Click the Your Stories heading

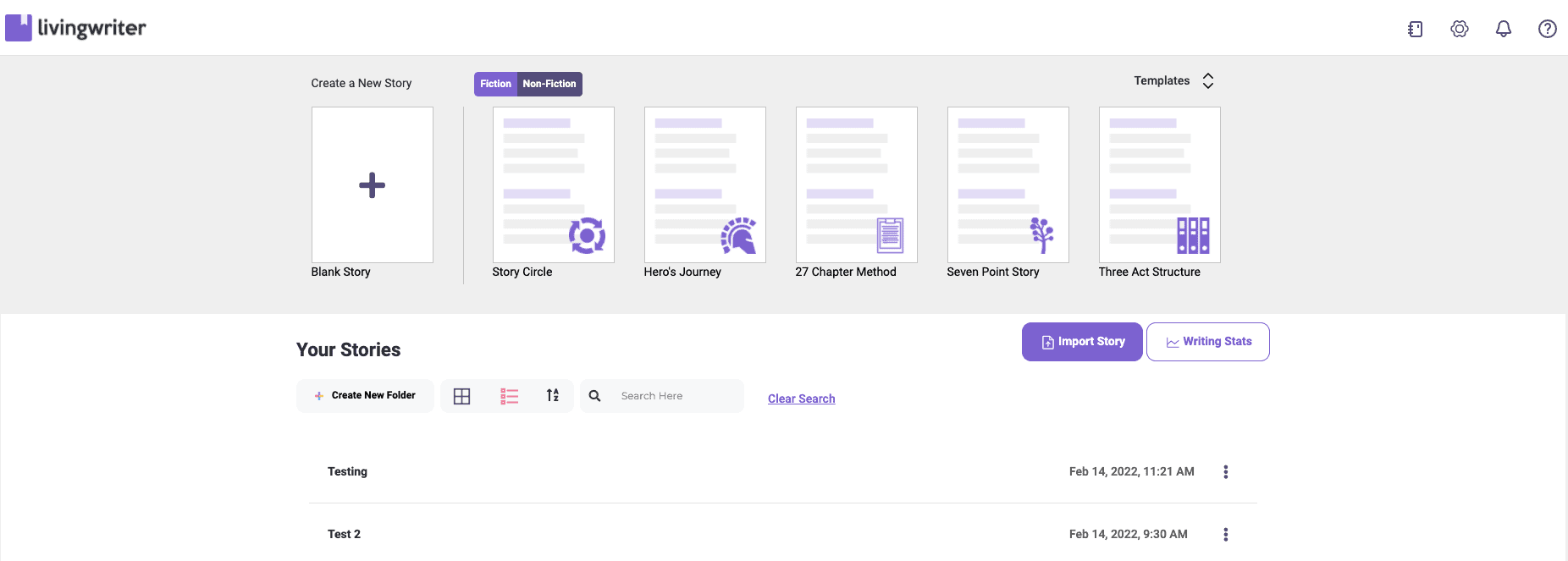[x=349, y=349]
